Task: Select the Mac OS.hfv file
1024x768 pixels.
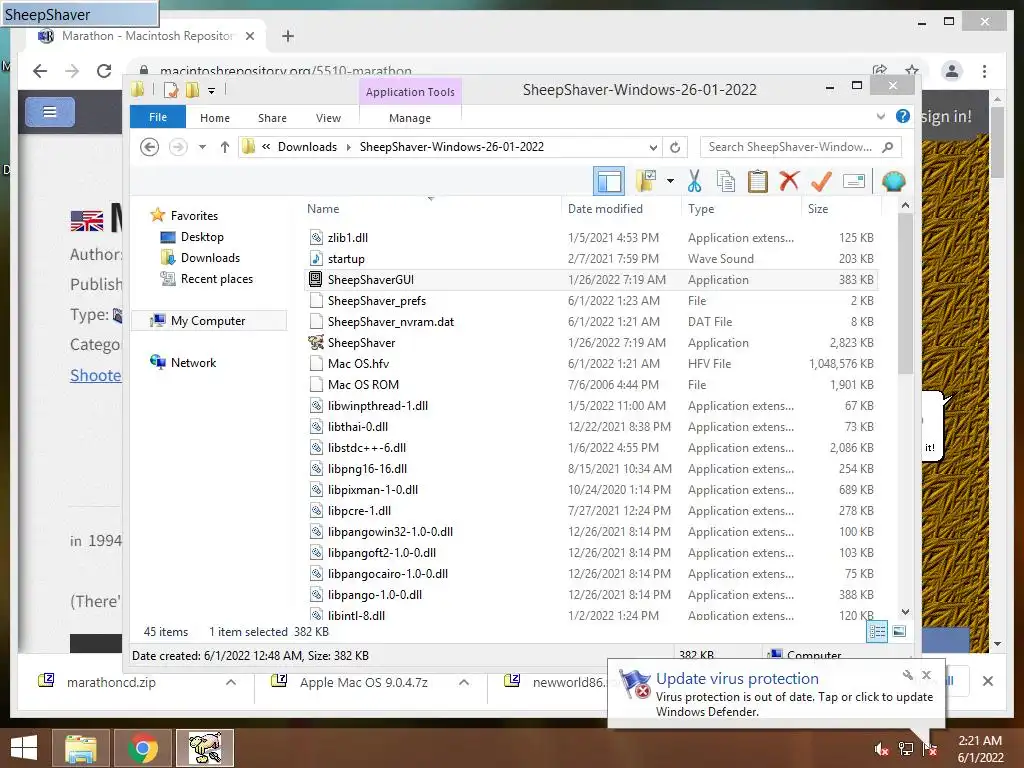Action: pyautogui.click(x=592, y=363)
